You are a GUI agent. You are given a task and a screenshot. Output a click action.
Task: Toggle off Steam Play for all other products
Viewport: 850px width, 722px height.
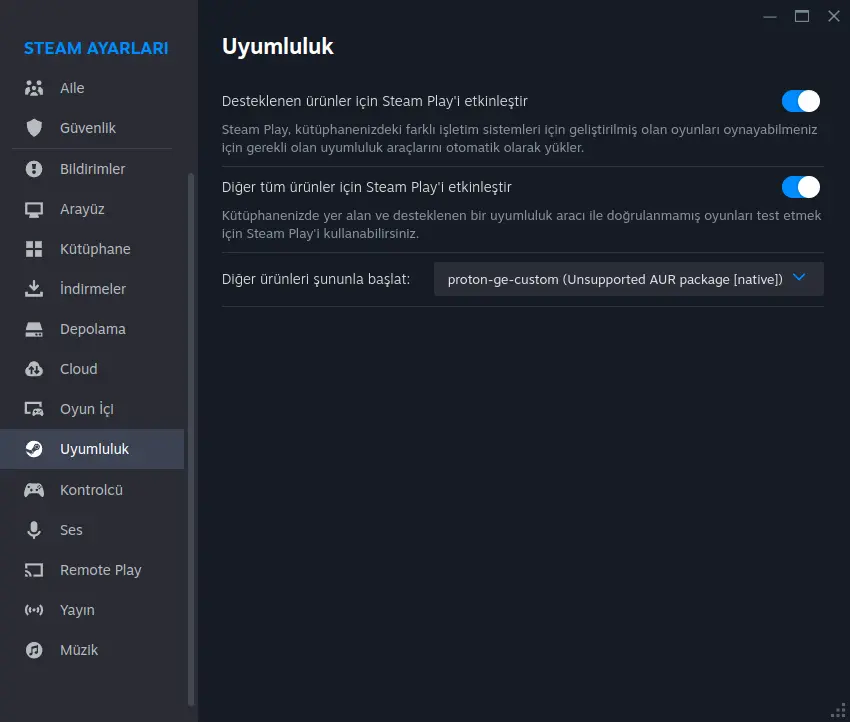pos(800,187)
